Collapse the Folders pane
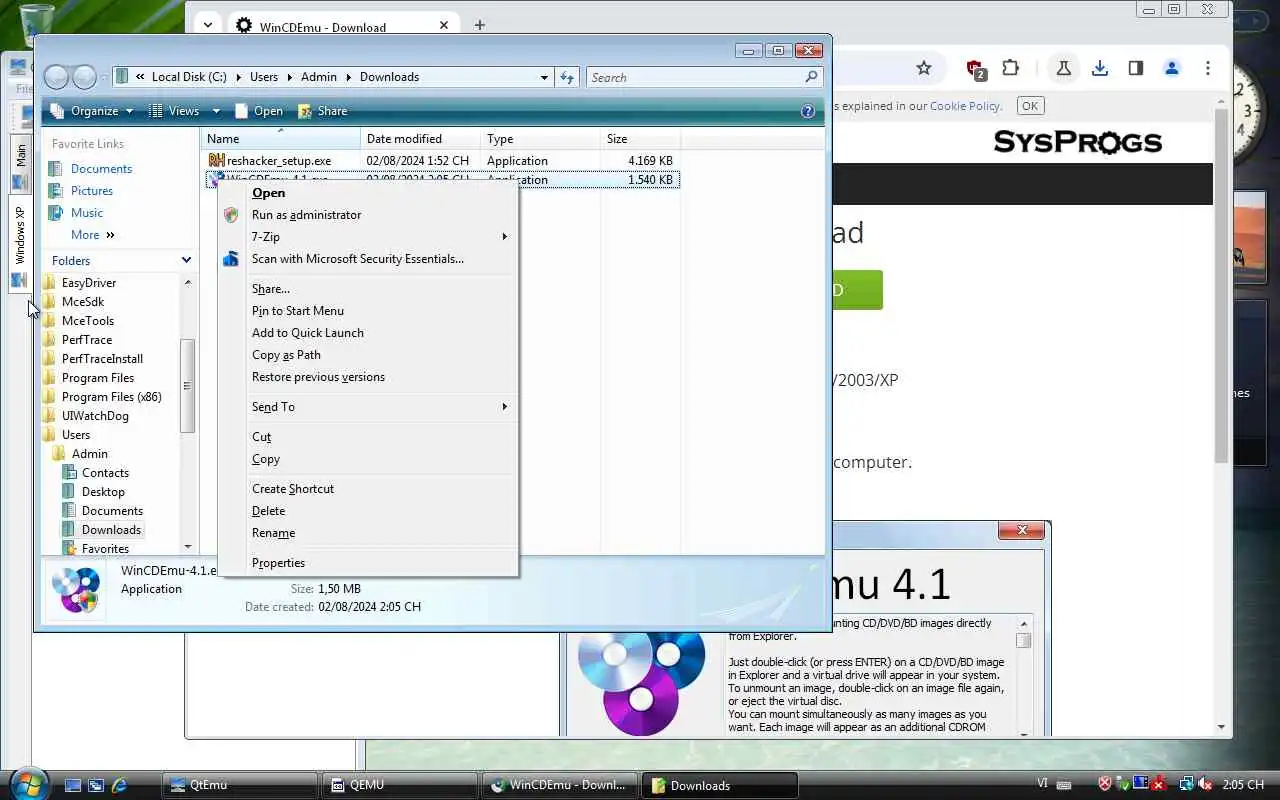Screen dimensions: 1280x800 (x=186, y=260)
